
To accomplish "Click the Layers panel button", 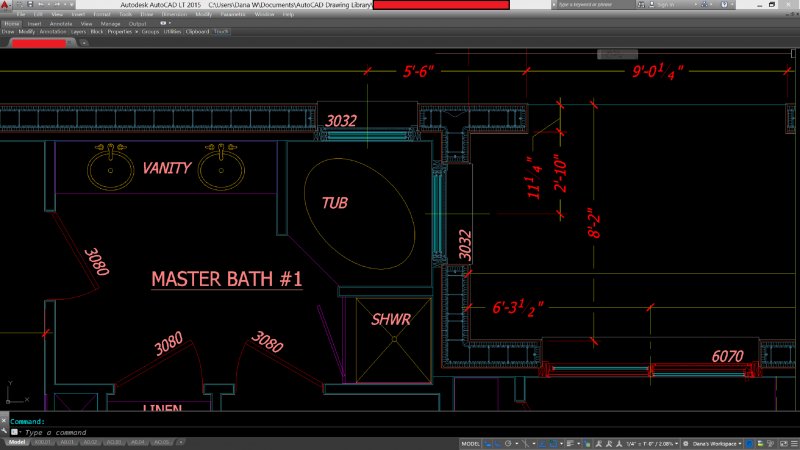I will 78,31.
